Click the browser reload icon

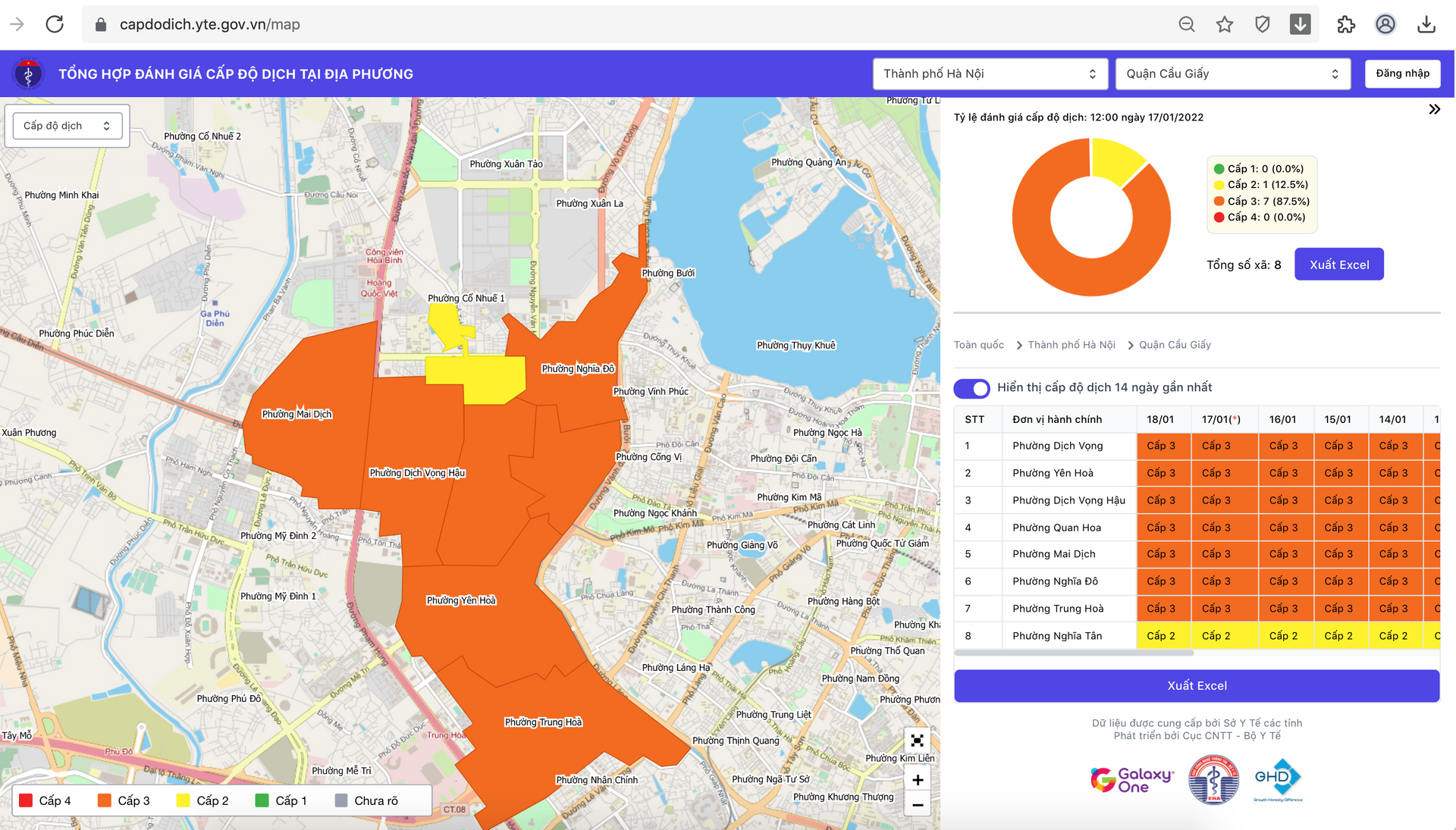[x=55, y=24]
